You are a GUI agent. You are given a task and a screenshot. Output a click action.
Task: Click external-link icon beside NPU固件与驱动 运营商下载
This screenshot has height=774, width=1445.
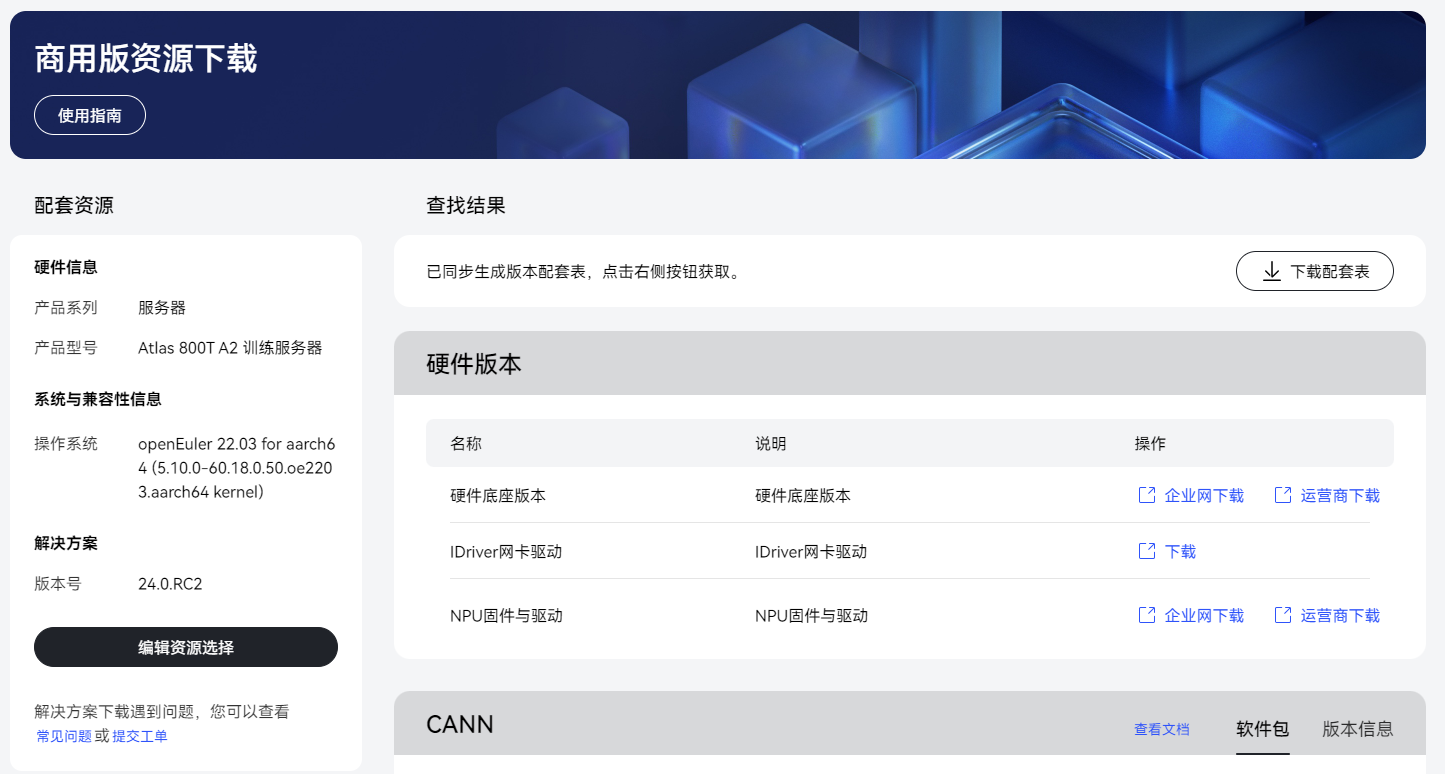click(1283, 615)
